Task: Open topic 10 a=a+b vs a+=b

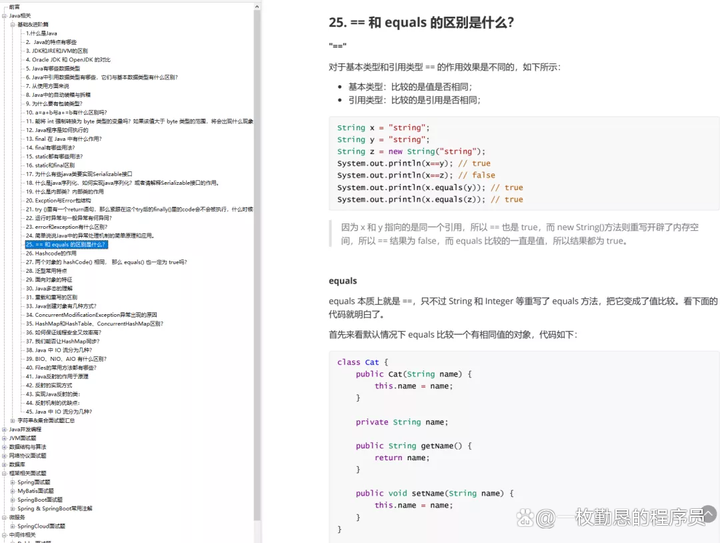Action: (x=66, y=112)
